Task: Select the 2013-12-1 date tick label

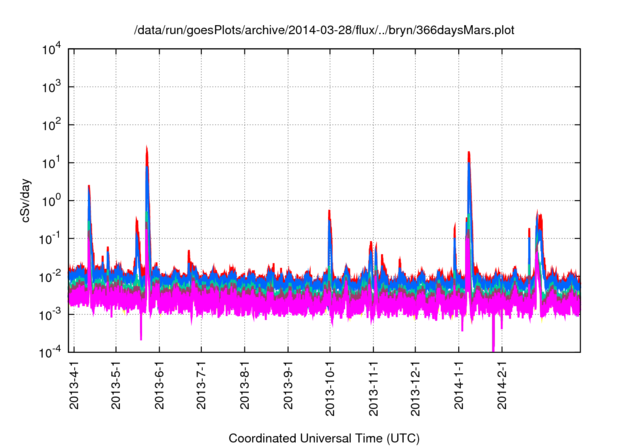Action: point(416,387)
